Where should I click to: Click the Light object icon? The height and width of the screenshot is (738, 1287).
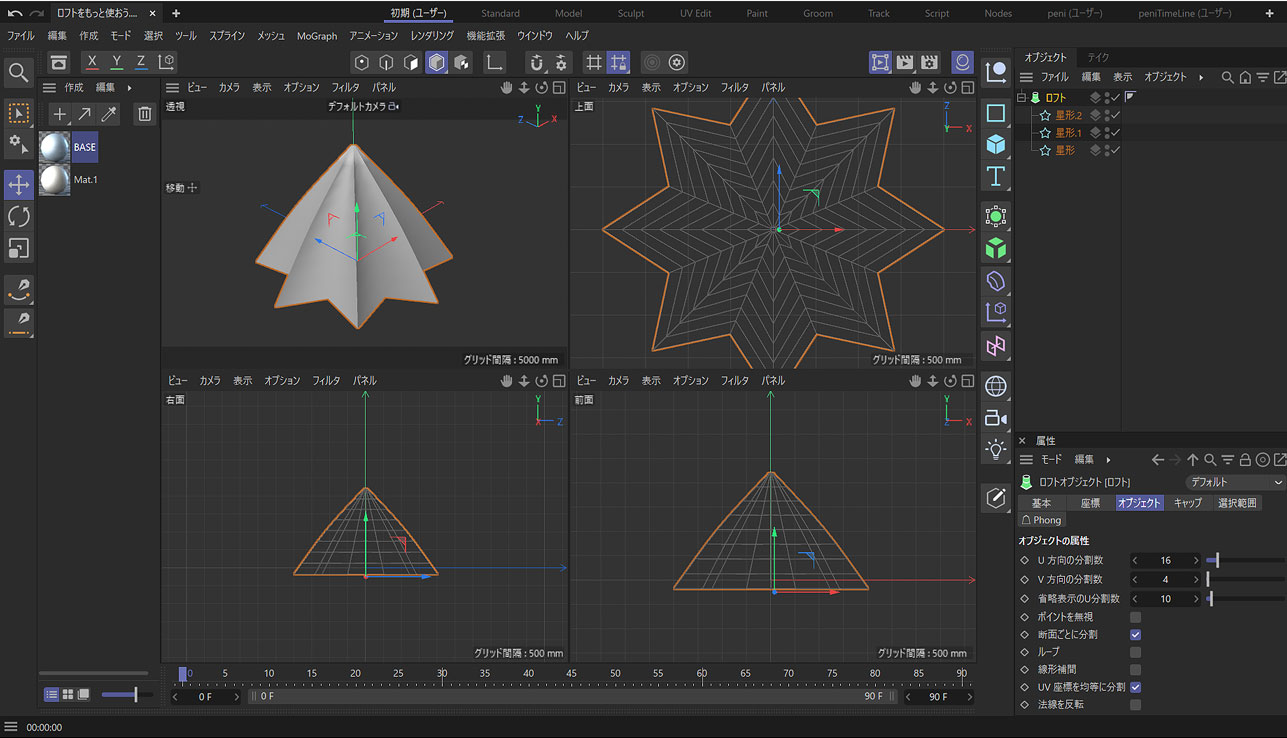point(996,449)
